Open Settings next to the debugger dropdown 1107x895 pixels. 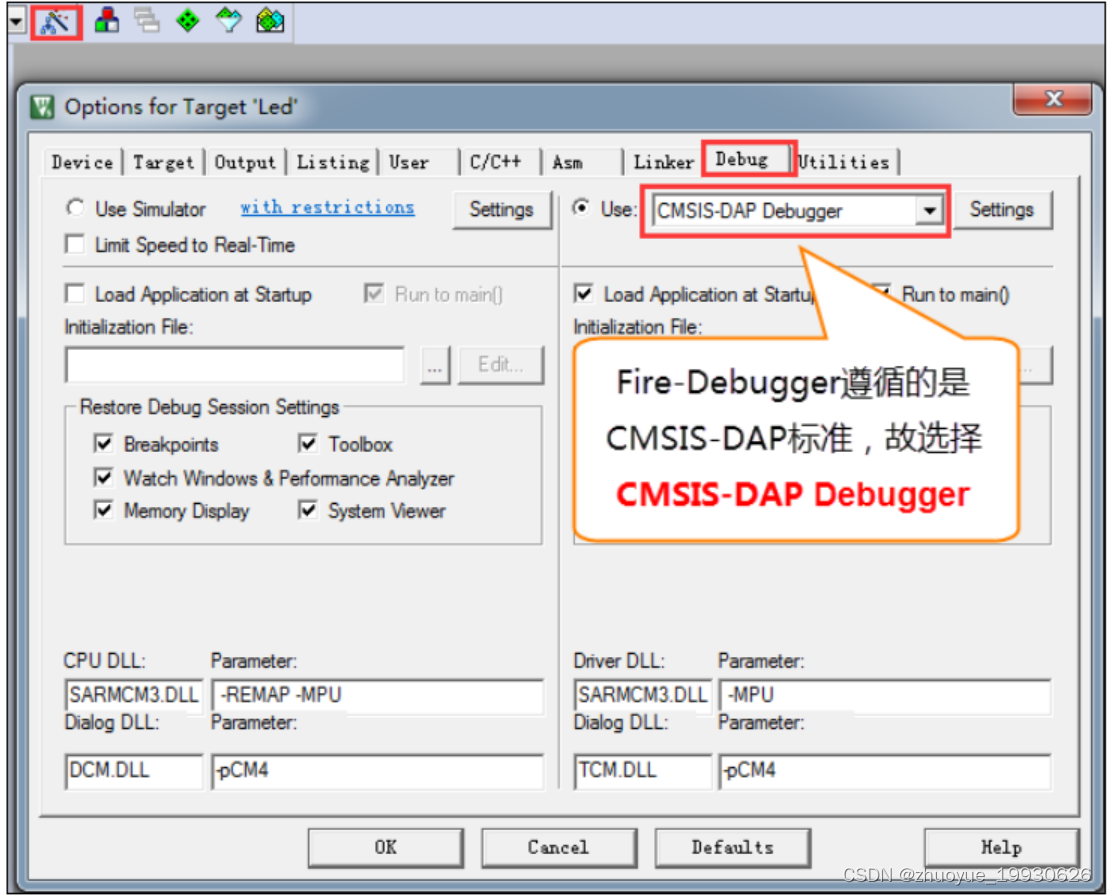(x=1003, y=210)
